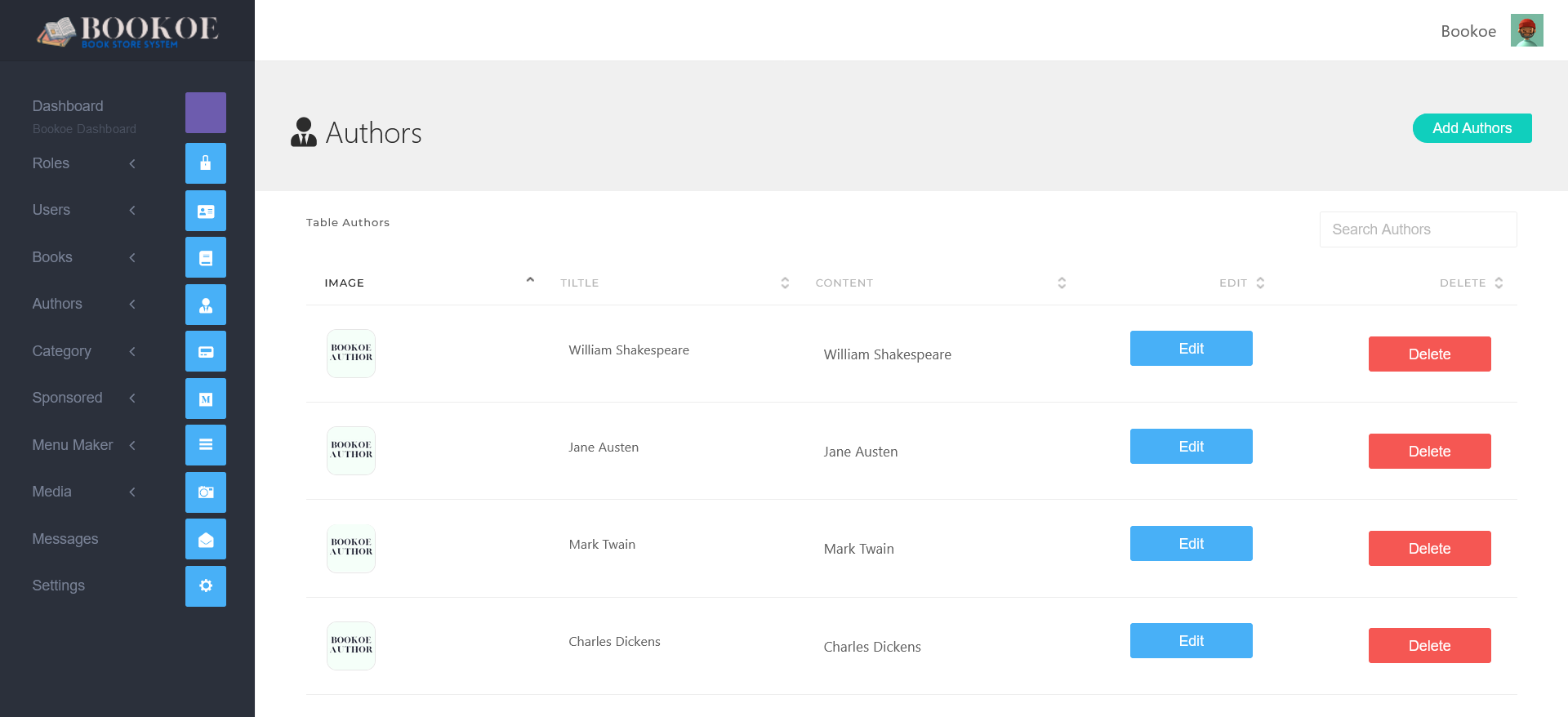The image size is (1568, 717).
Task: Click the Books icon in the sidebar
Action: click(x=206, y=257)
